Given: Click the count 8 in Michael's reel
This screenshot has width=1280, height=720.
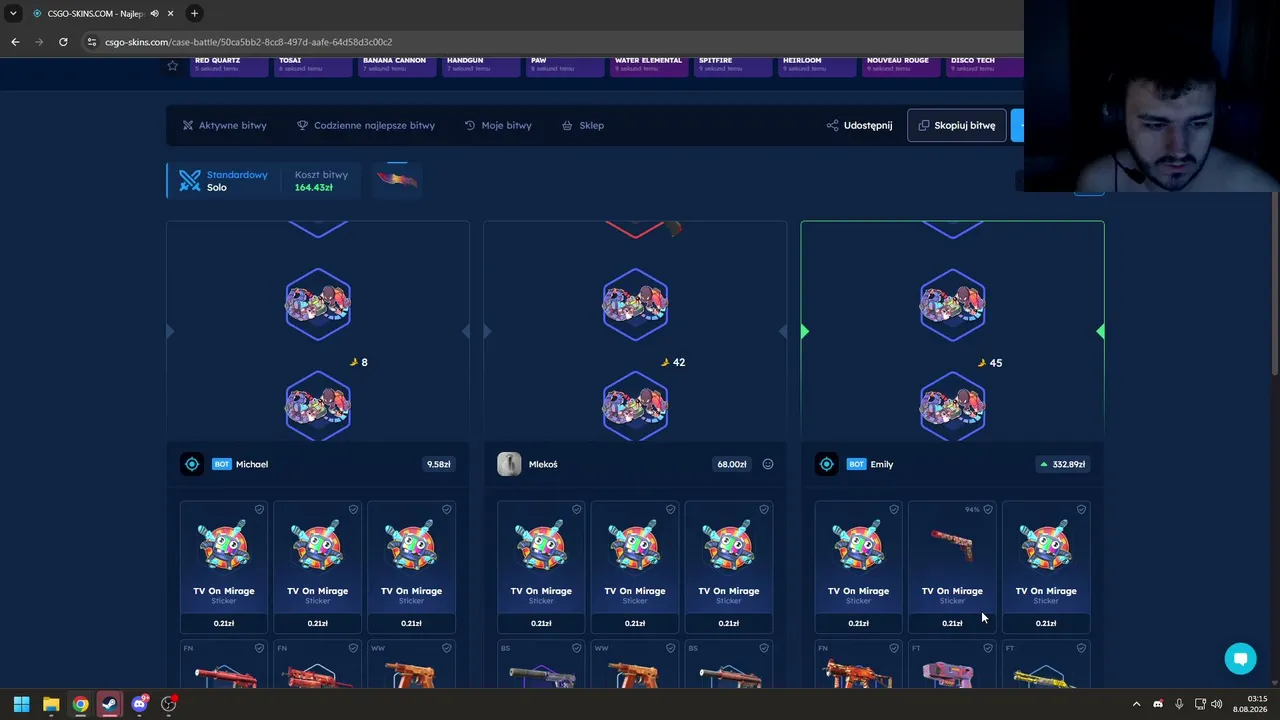Looking at the screenshot, I should pos(364,362).
